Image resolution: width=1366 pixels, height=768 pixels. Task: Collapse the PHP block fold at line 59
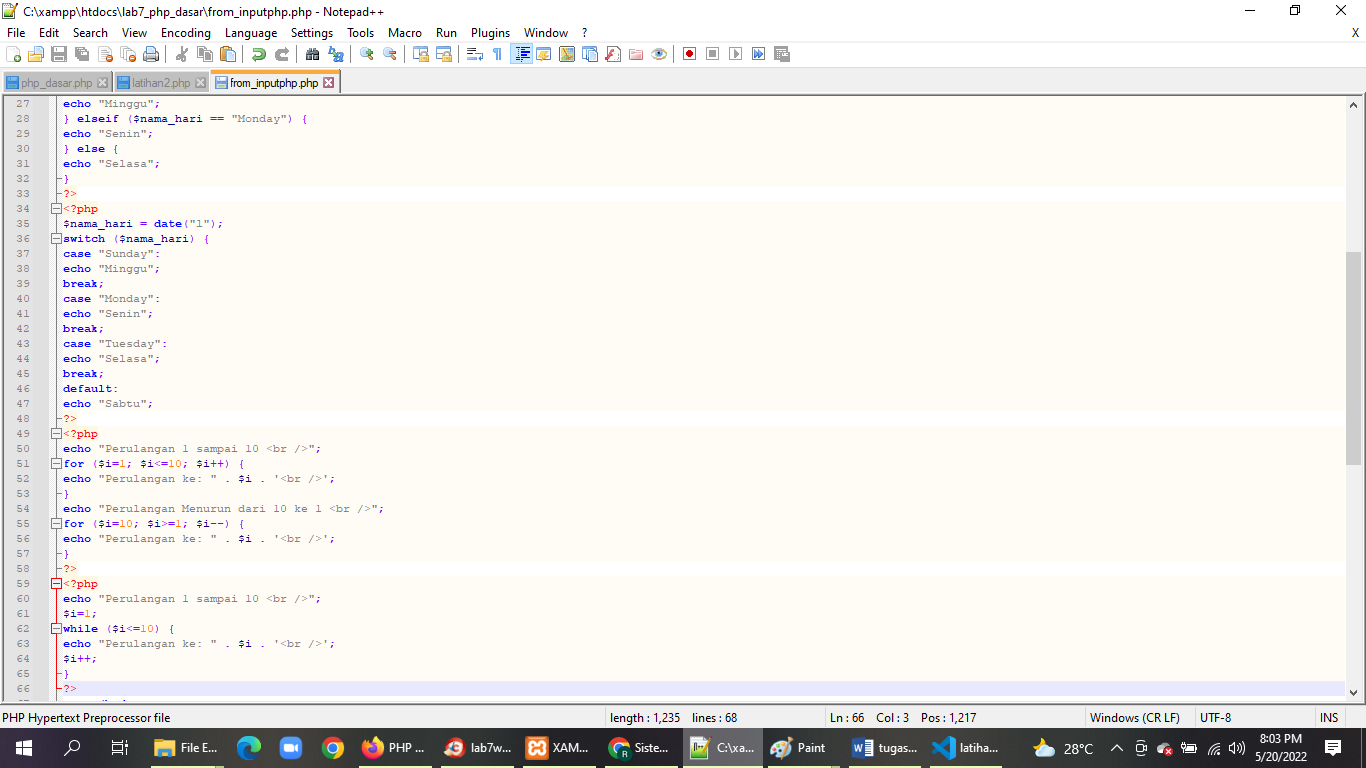[x=55, y=583]
